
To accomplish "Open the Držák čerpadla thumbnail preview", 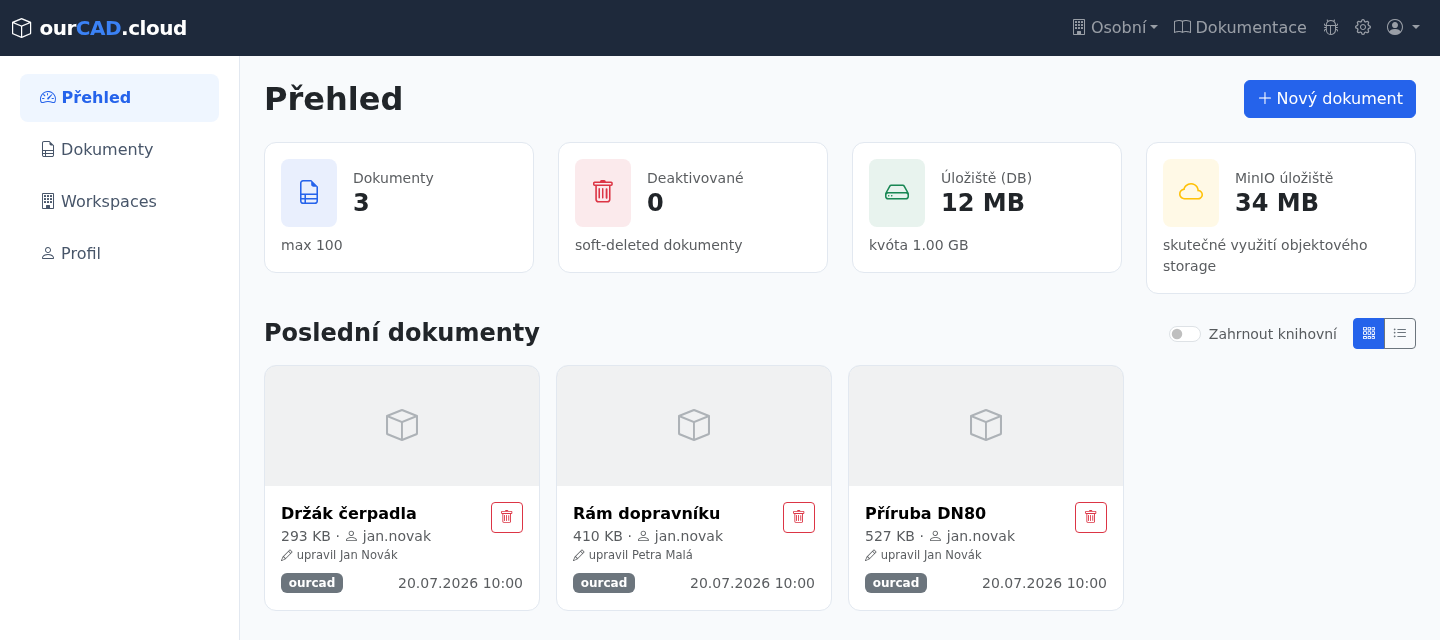I will (x=402, y=426).
